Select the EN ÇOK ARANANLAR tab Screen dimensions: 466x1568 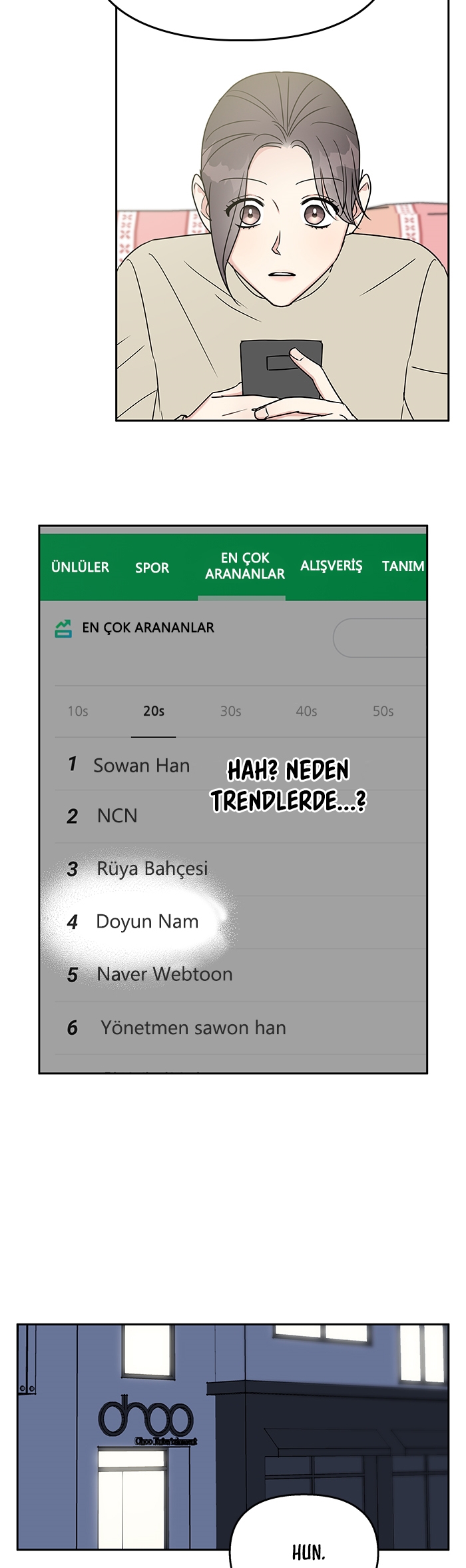(244, 566)
